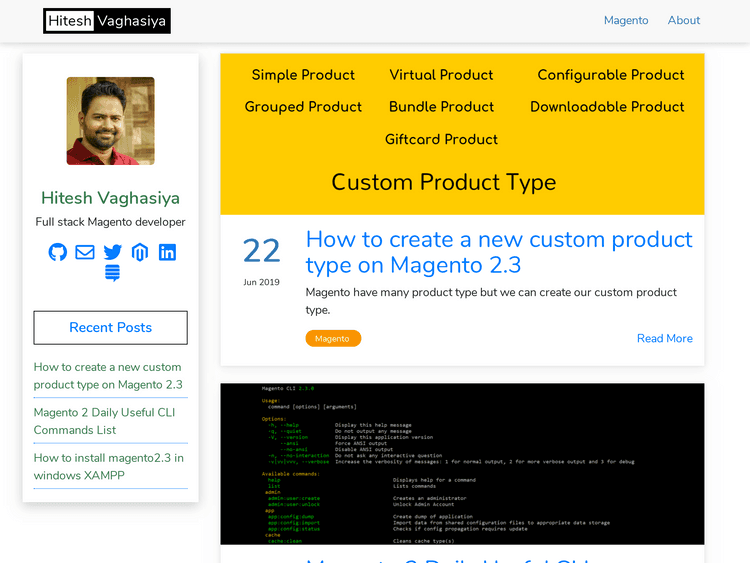Open the LinkedIn icon
Screen dimensions: 750x563
coord(167,252)
